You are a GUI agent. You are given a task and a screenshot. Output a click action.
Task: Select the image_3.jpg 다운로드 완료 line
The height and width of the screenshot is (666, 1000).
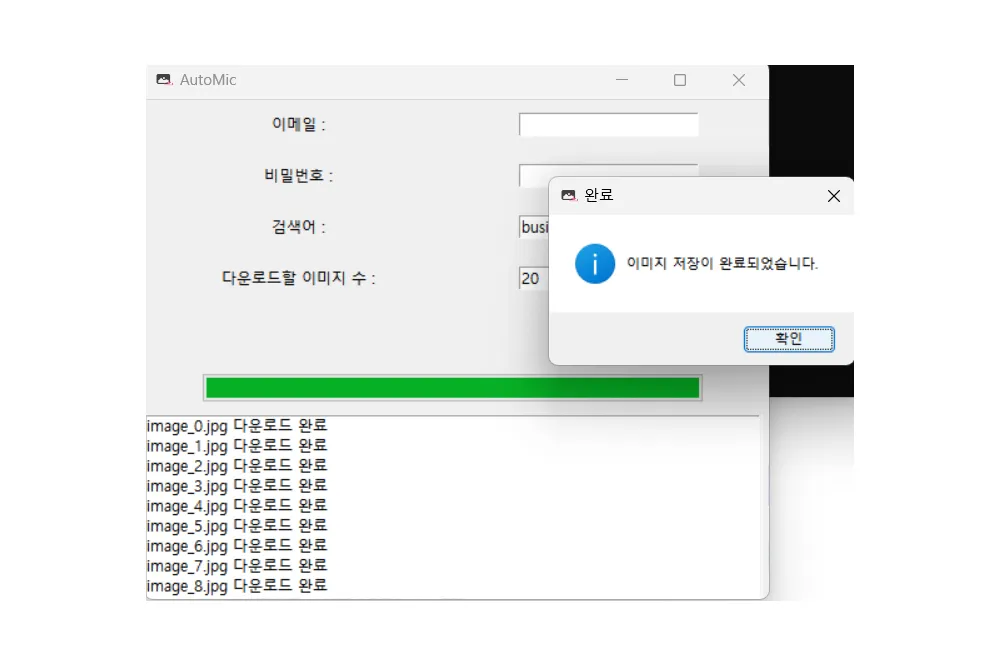(236, 485)
